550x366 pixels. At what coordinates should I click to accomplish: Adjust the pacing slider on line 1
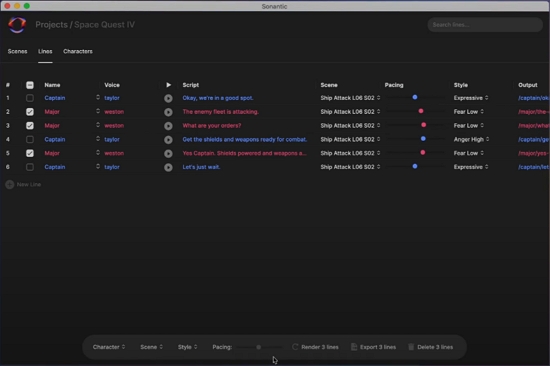coord(415,97)
